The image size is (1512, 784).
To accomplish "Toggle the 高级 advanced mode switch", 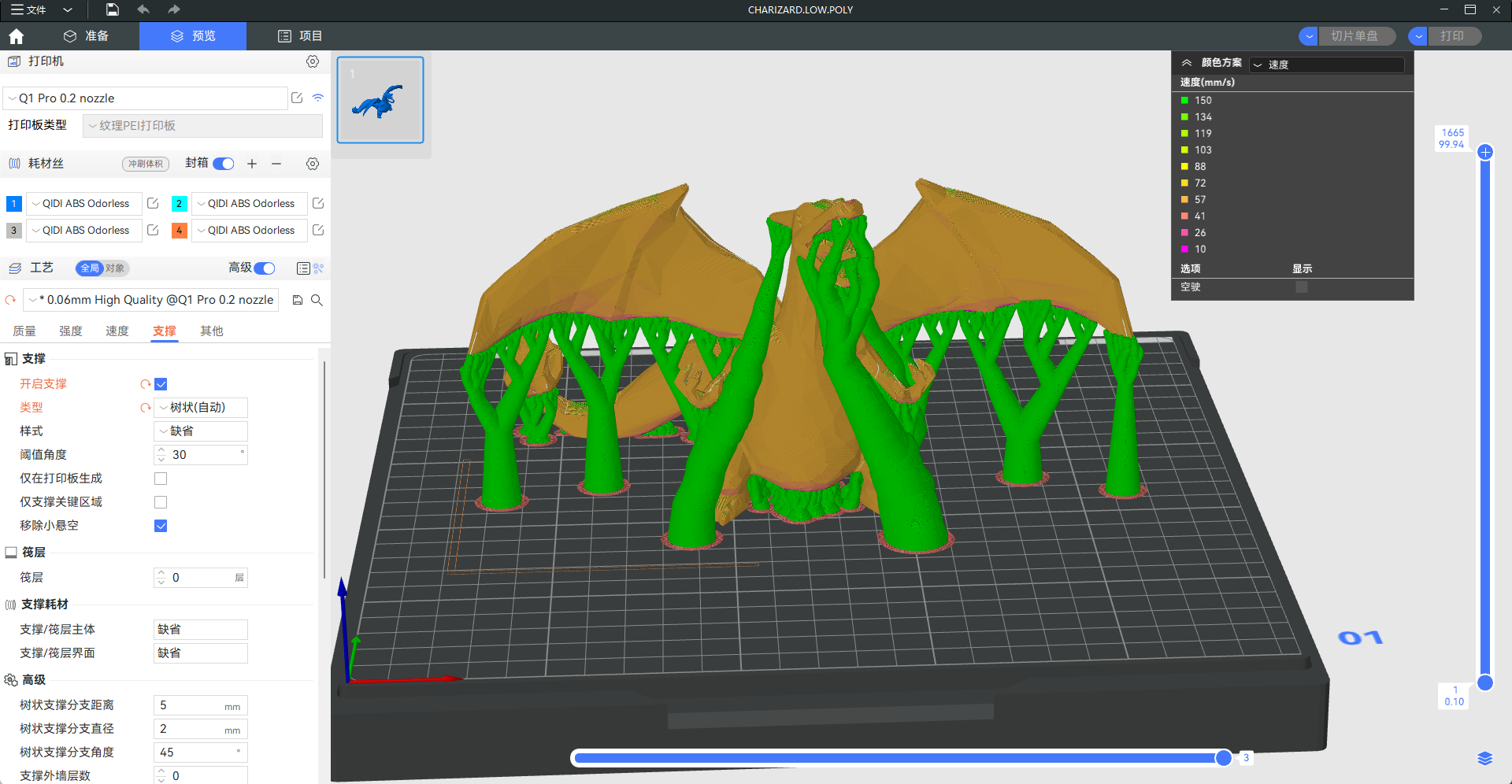I will (x=265, y=268).
